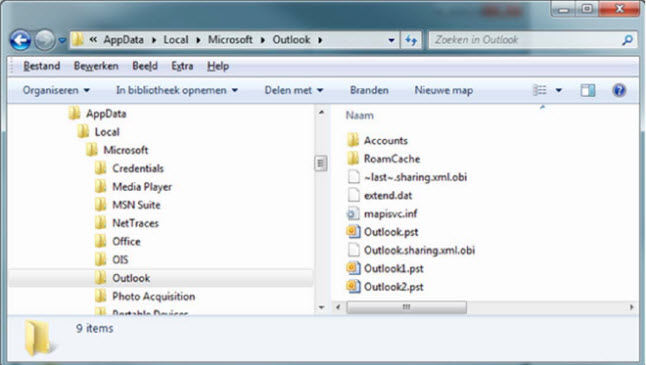Refresh the folder view
Screen dimensions: 646x365
[x=411, y=40]
